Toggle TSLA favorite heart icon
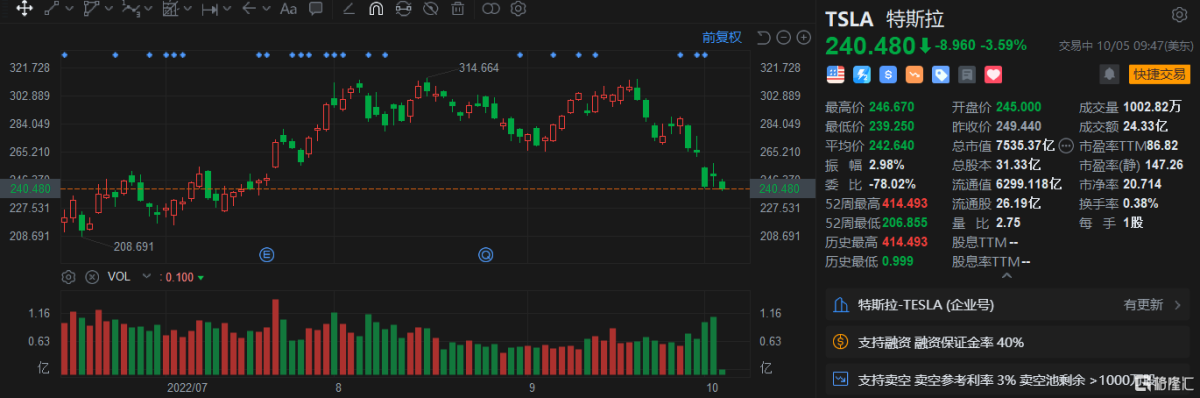Screen dimensions: 1200x398 point(993,75)
